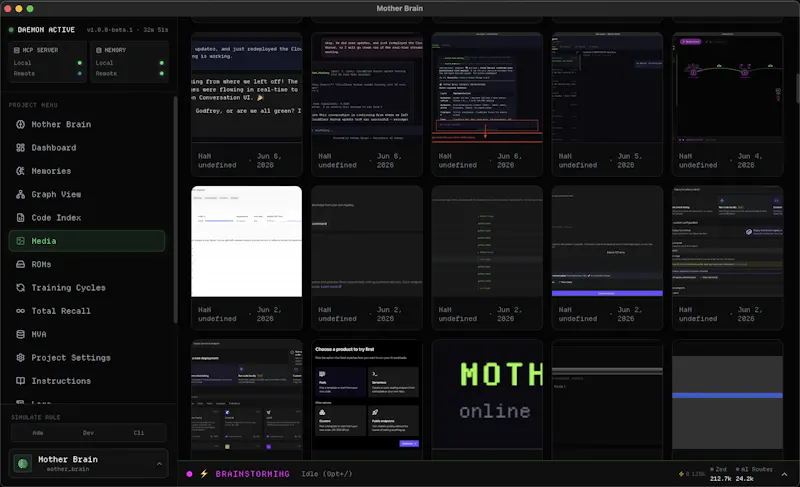The width and height of the screenshot is (800, 487).
Task: Click the Mother Brain window title
Action: coord(399,8)
